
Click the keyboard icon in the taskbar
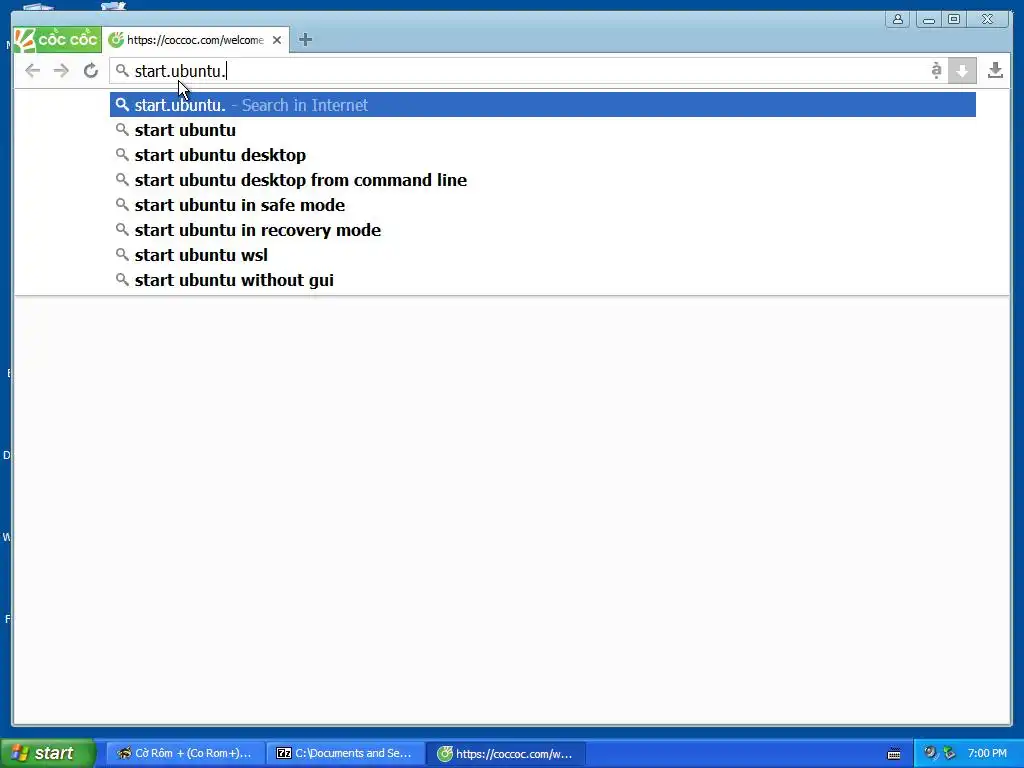[x=894, y=754]
